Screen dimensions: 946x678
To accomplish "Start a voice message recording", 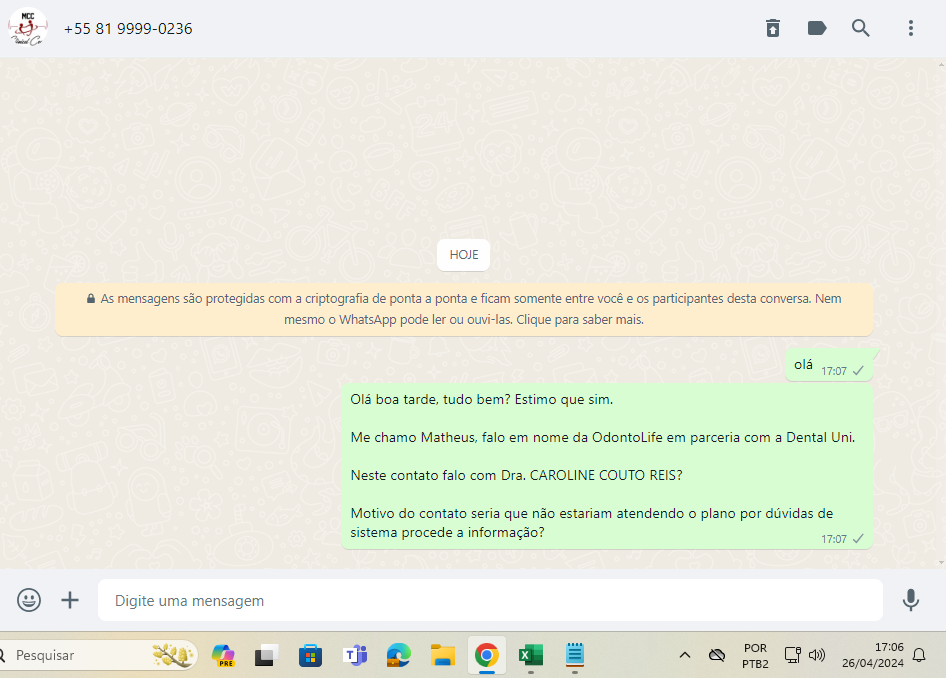I will [x=911, y=600].
